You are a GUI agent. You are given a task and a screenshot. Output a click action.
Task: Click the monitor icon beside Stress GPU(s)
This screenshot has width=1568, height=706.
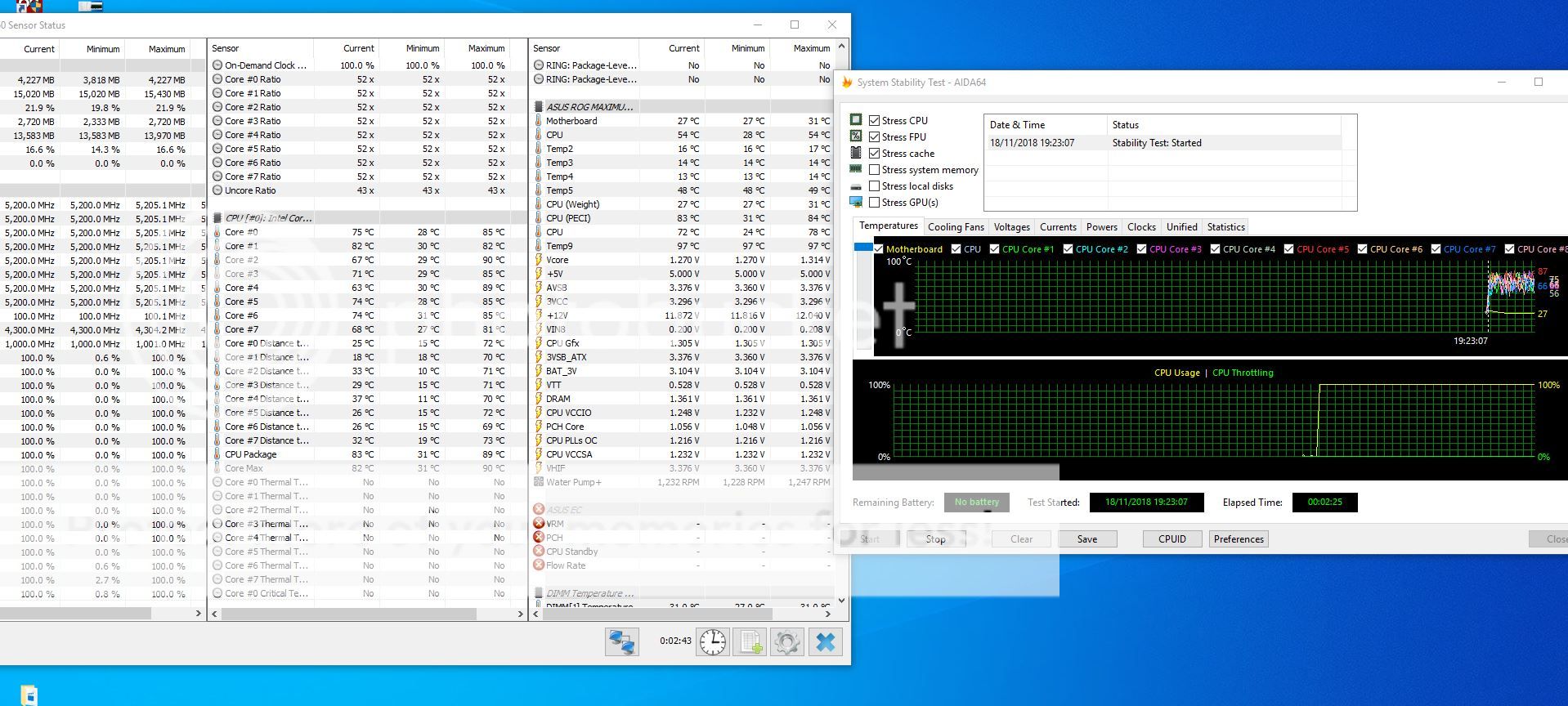pos(856,202)
